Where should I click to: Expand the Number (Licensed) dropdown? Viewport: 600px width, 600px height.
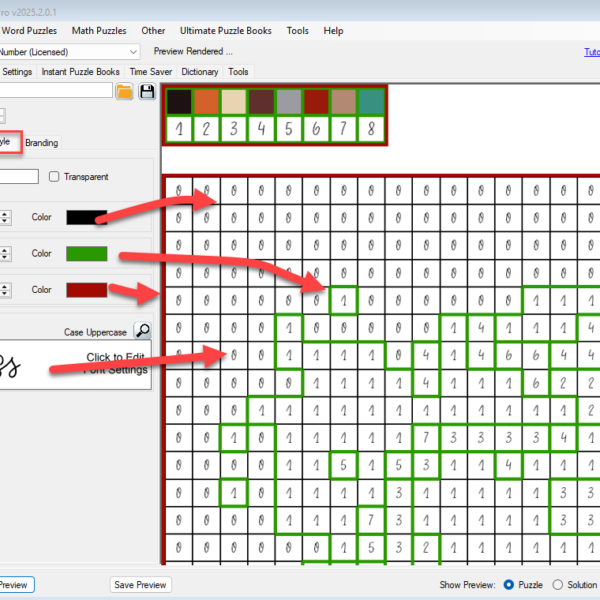pyautogui.click(x=133, y=51)
